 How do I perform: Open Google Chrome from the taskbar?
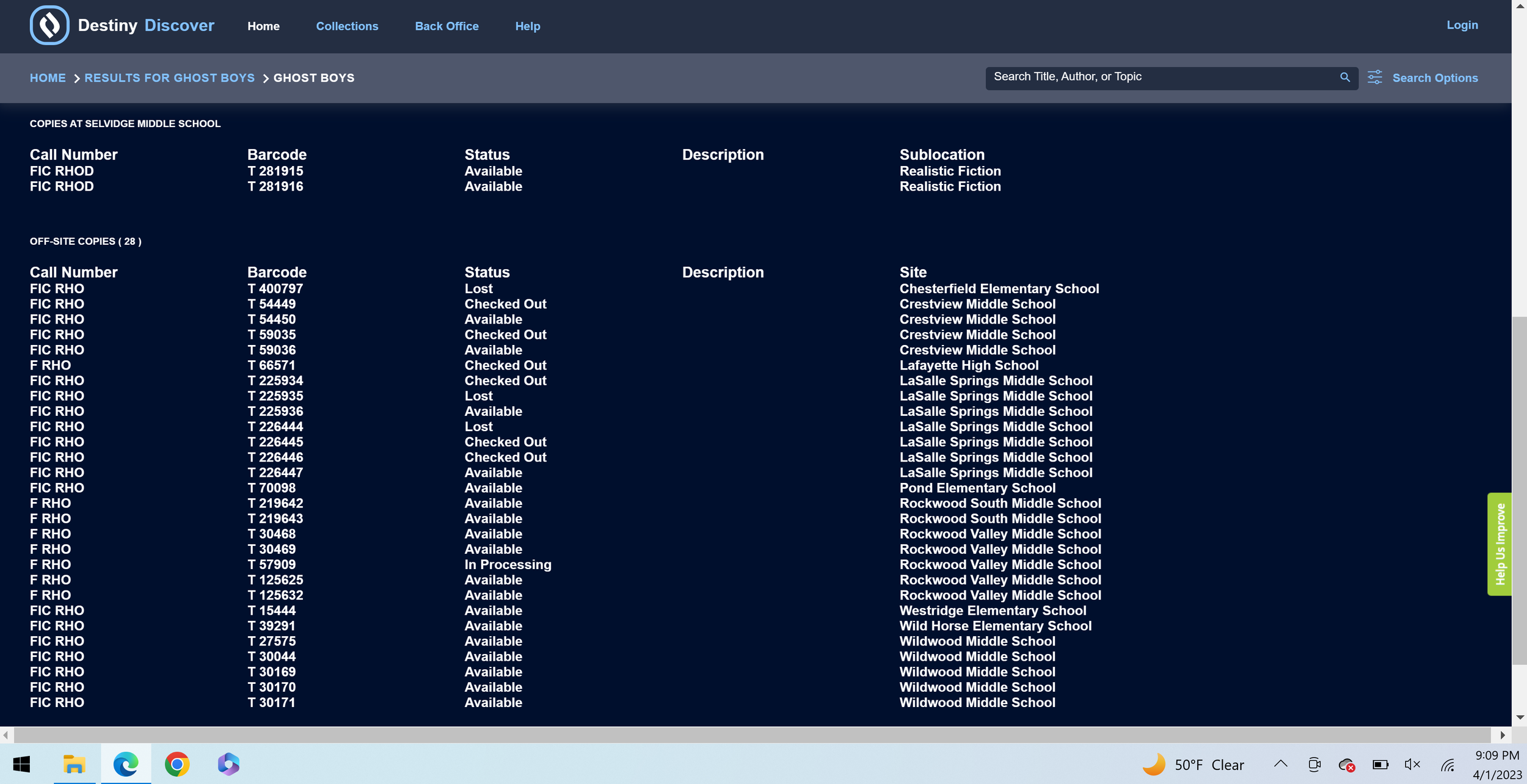click(177, 764)
